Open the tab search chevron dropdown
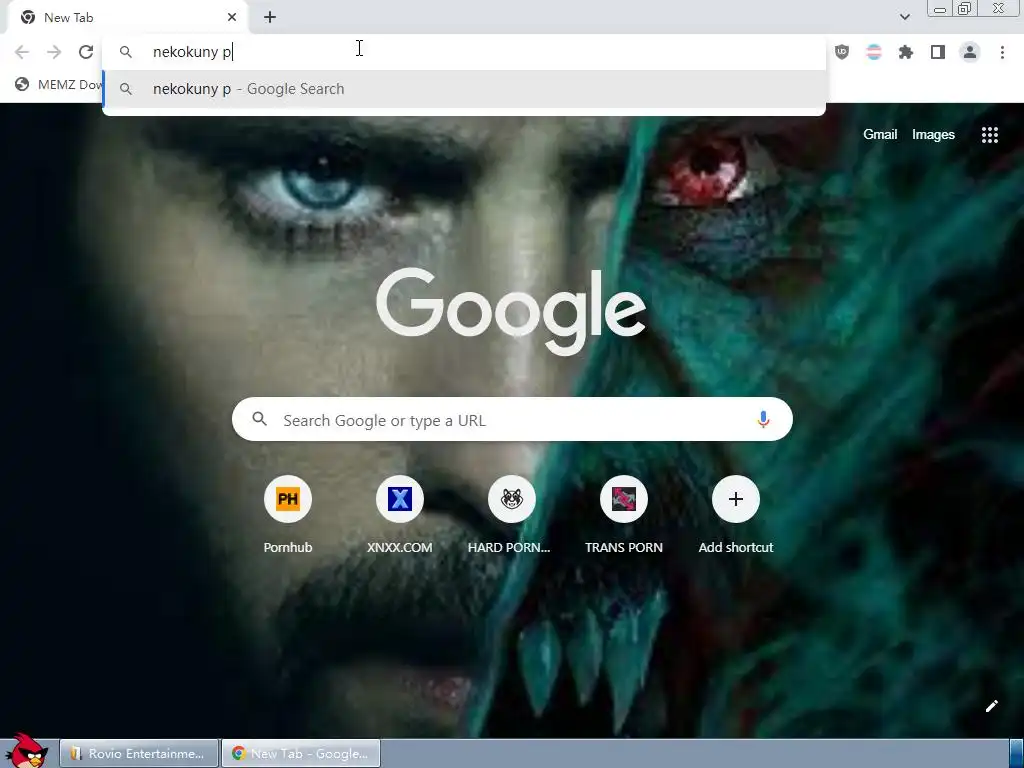 click(904, 17)
